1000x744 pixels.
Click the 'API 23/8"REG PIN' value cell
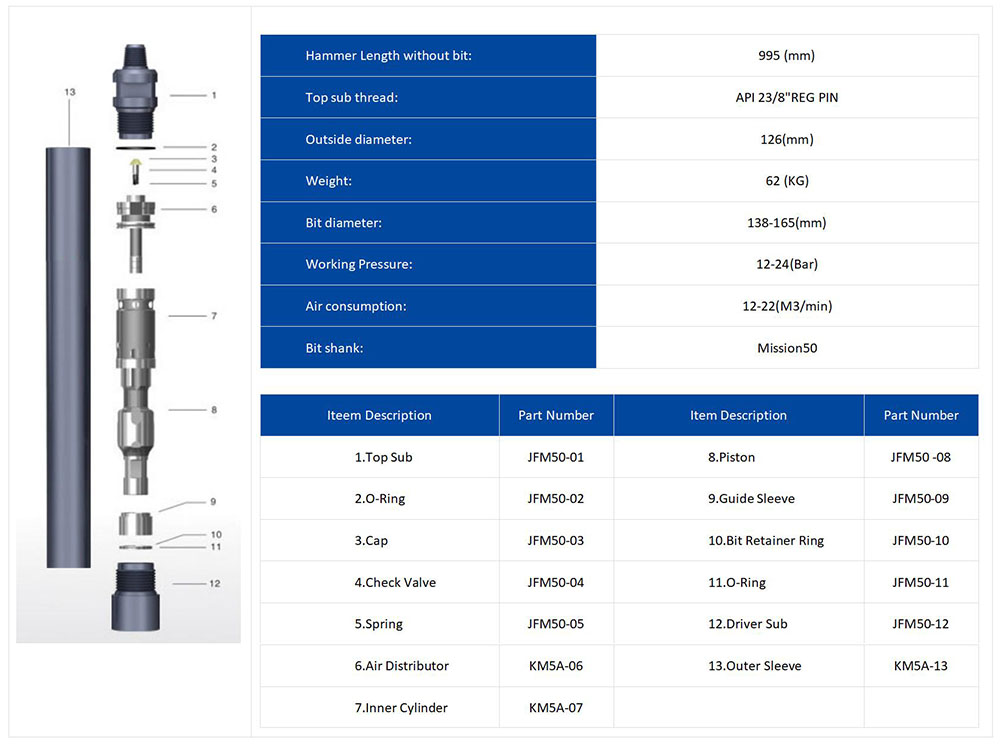tap(786, 98)
